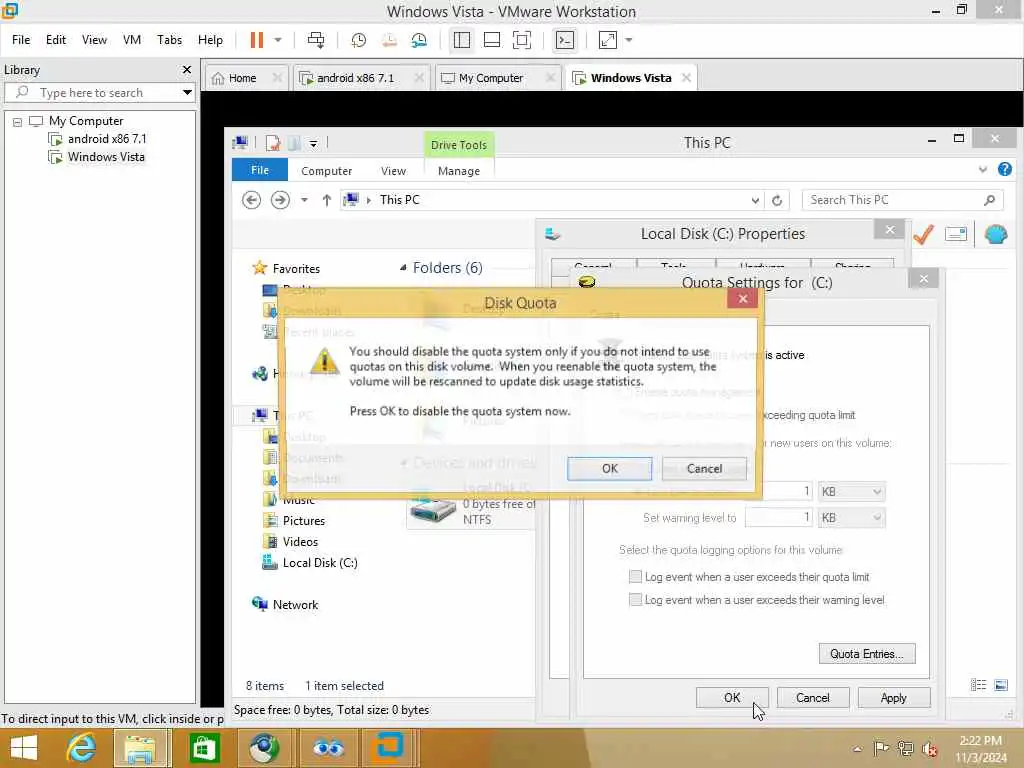Expand the explorer ribbon chevron

982,170
